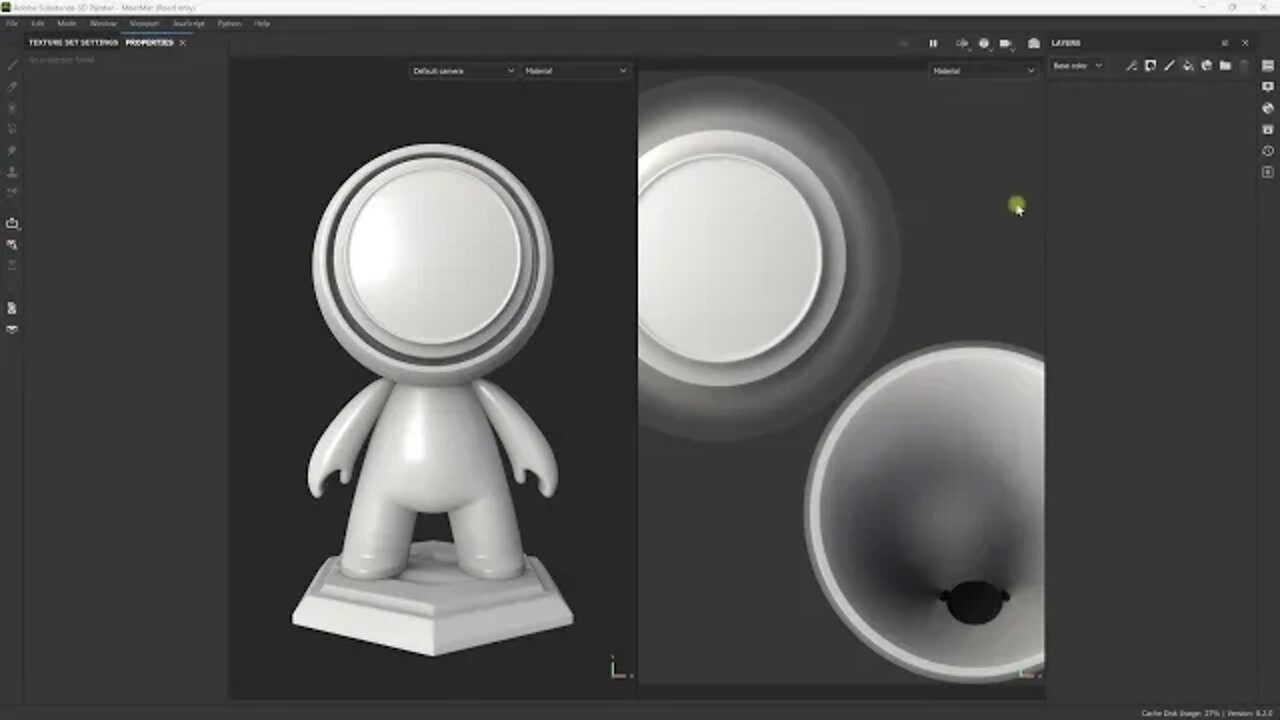Open Material dropdown in 2D viewport

(x=983, y=71)
